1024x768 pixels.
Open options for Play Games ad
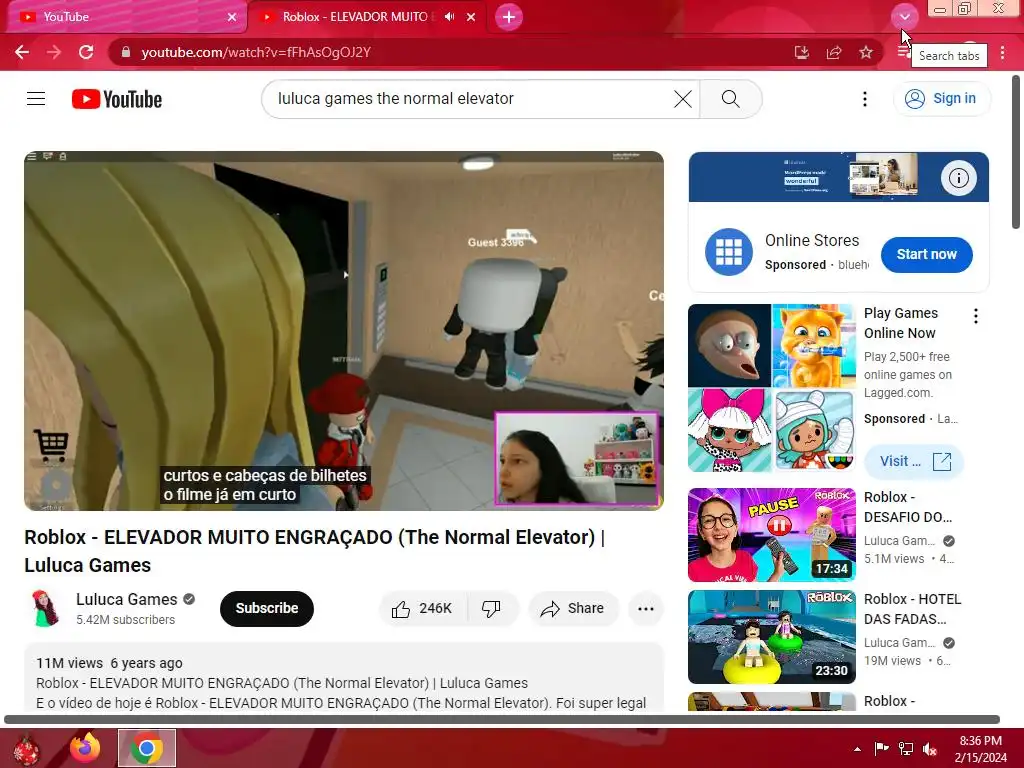click(976, 316)
